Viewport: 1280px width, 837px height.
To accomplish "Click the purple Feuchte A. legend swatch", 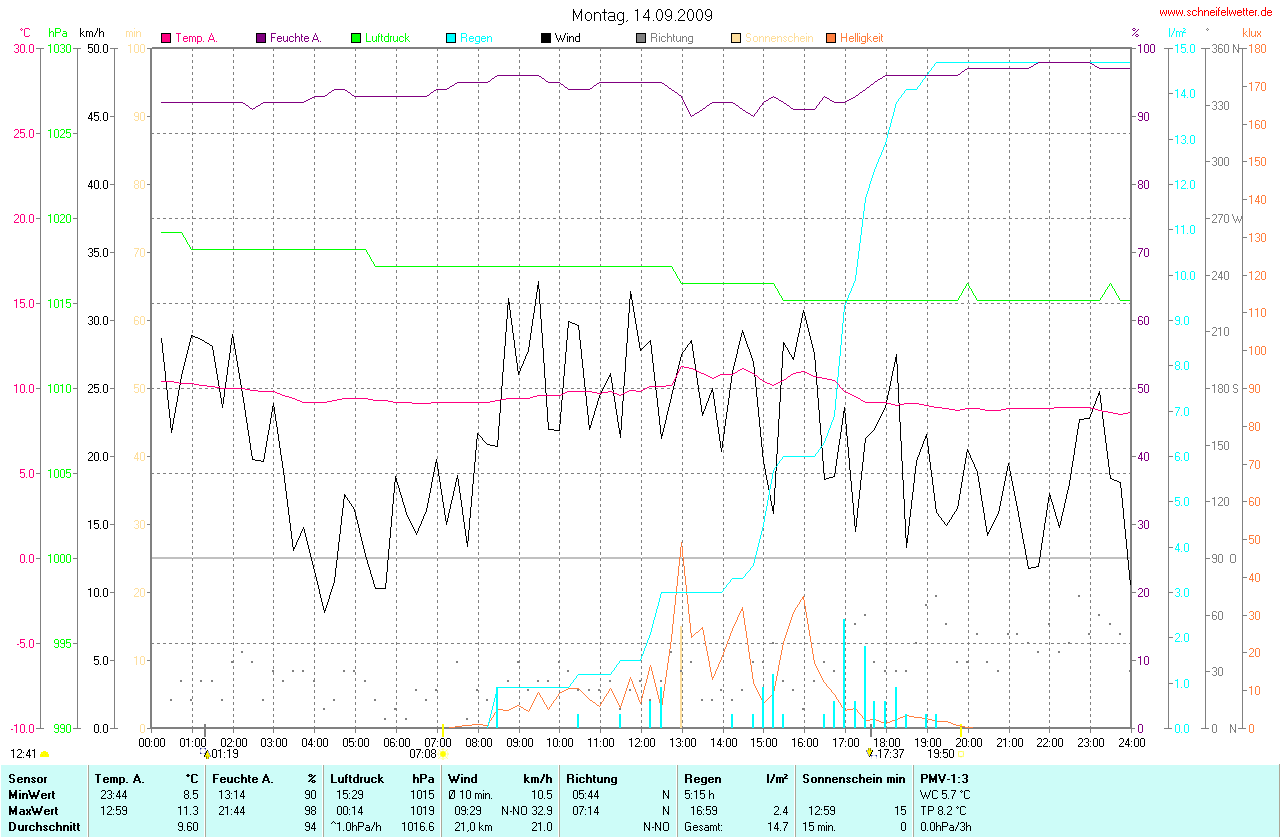I will click(x=261, y=38).
